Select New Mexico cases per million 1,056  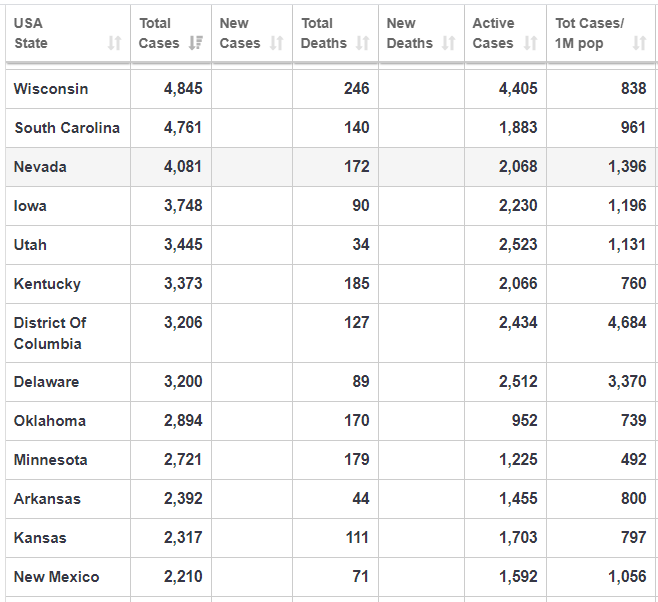click(627, 577)
